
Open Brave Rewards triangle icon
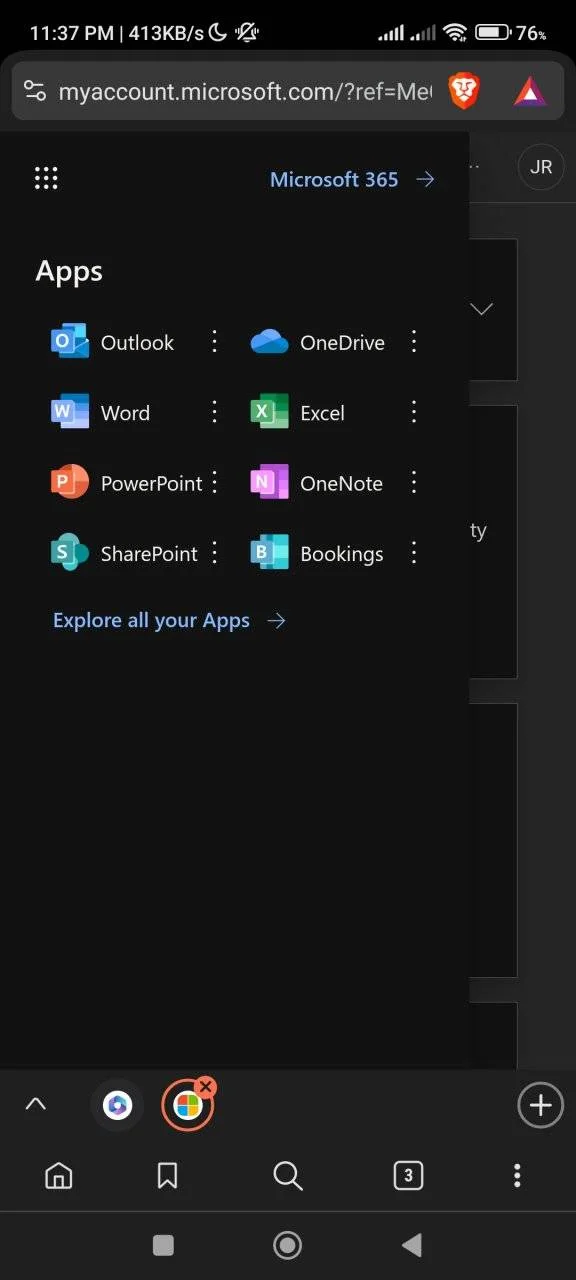(x=530, y=92)
